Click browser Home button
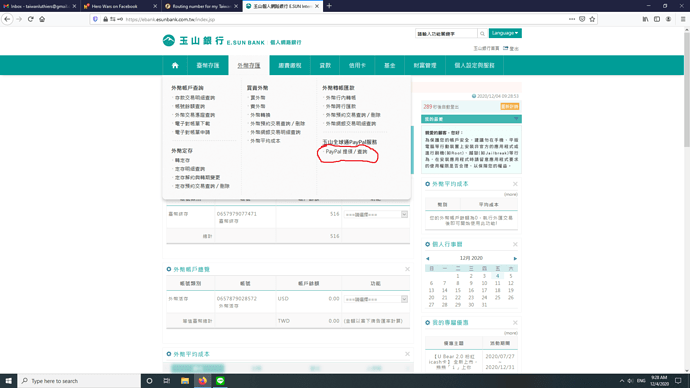 (x=42, y=19)
